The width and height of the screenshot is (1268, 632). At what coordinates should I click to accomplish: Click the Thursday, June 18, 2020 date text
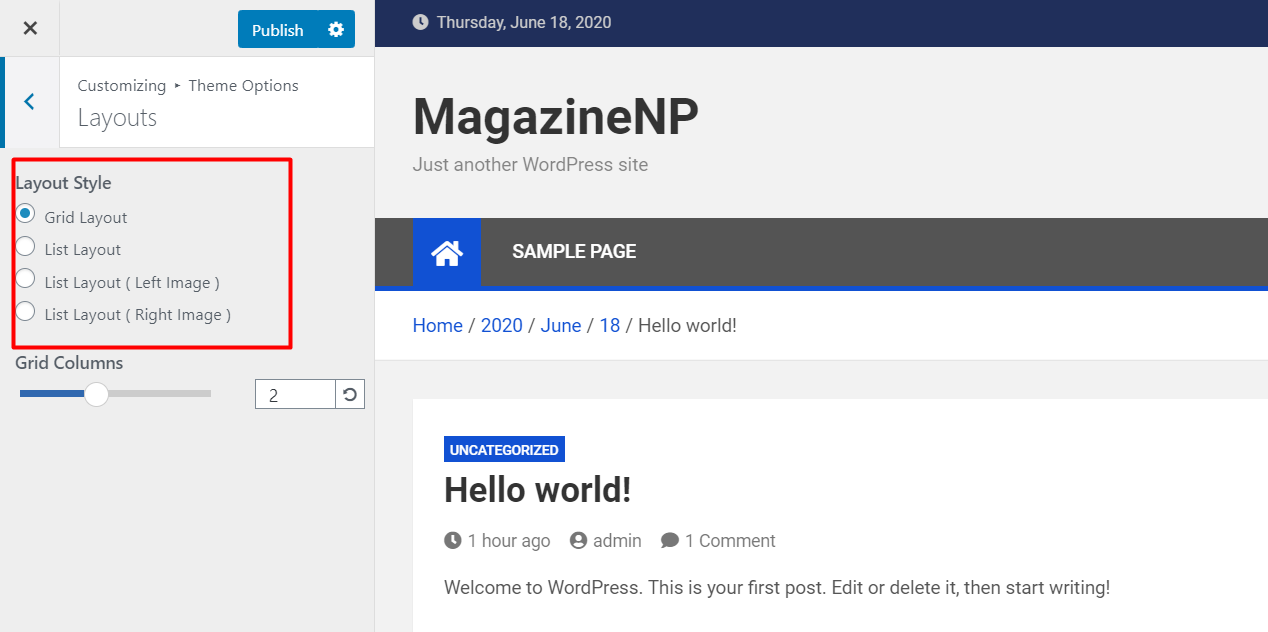(x=524, y=22)
